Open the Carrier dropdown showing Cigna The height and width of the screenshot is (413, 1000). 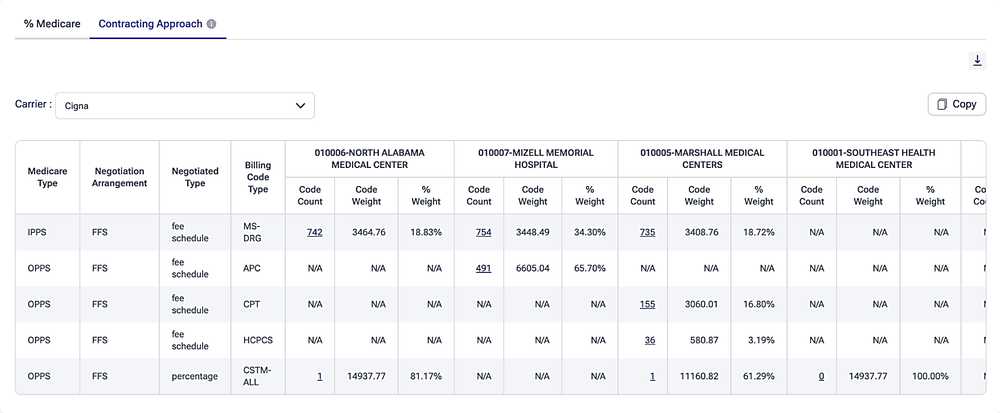[185, 106]
